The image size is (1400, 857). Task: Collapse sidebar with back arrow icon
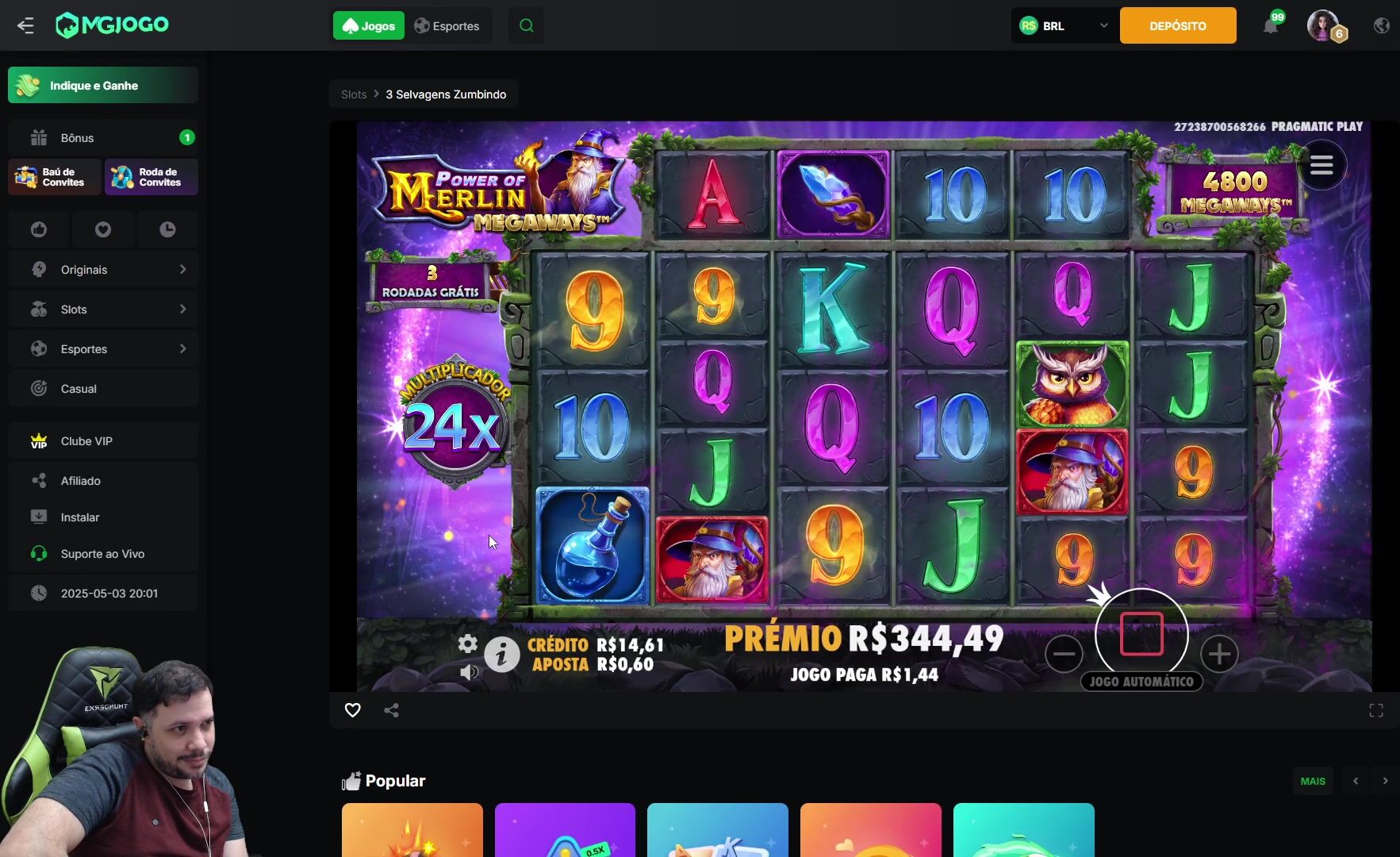25,25
